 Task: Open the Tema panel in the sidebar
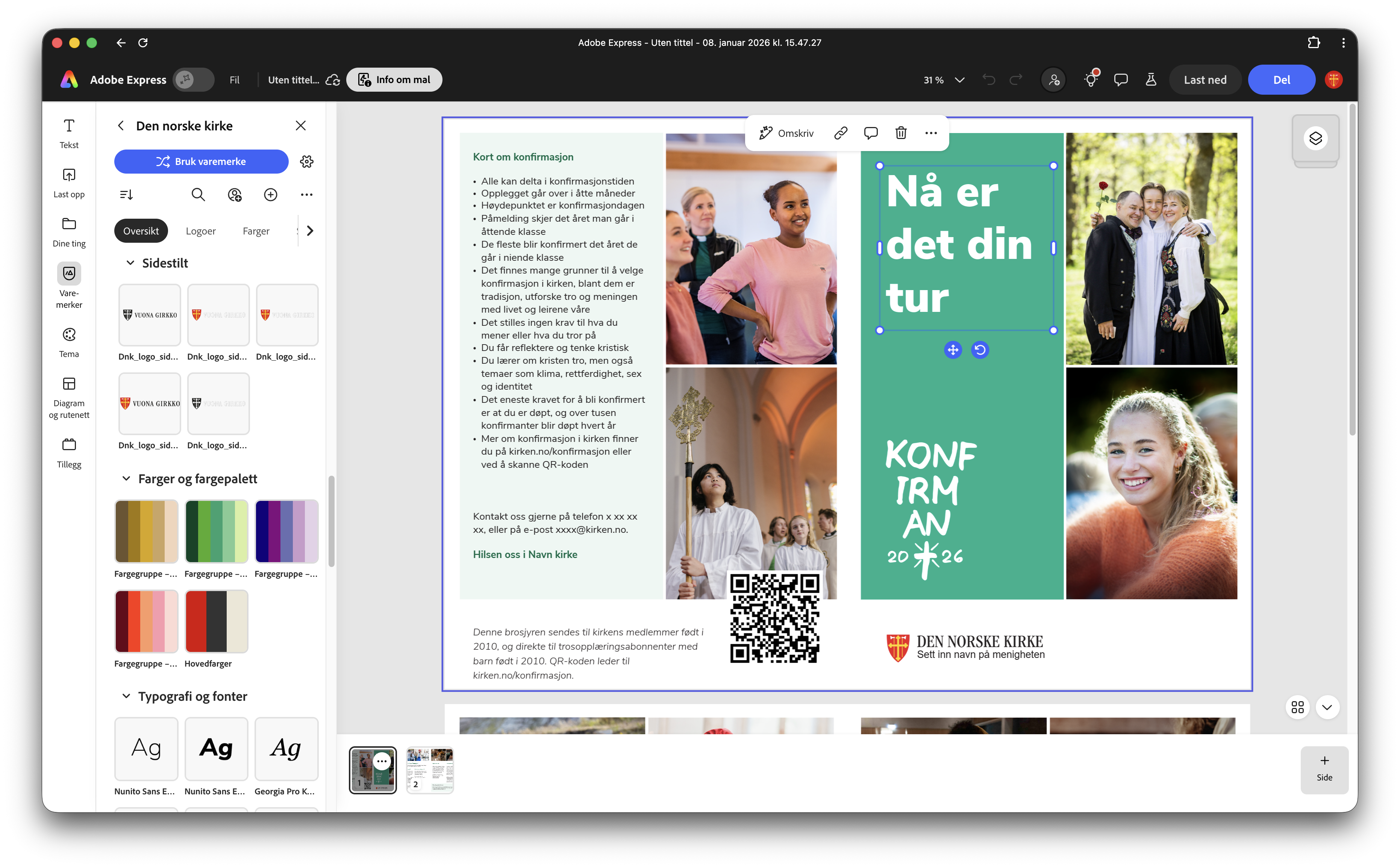pos(69,342)
